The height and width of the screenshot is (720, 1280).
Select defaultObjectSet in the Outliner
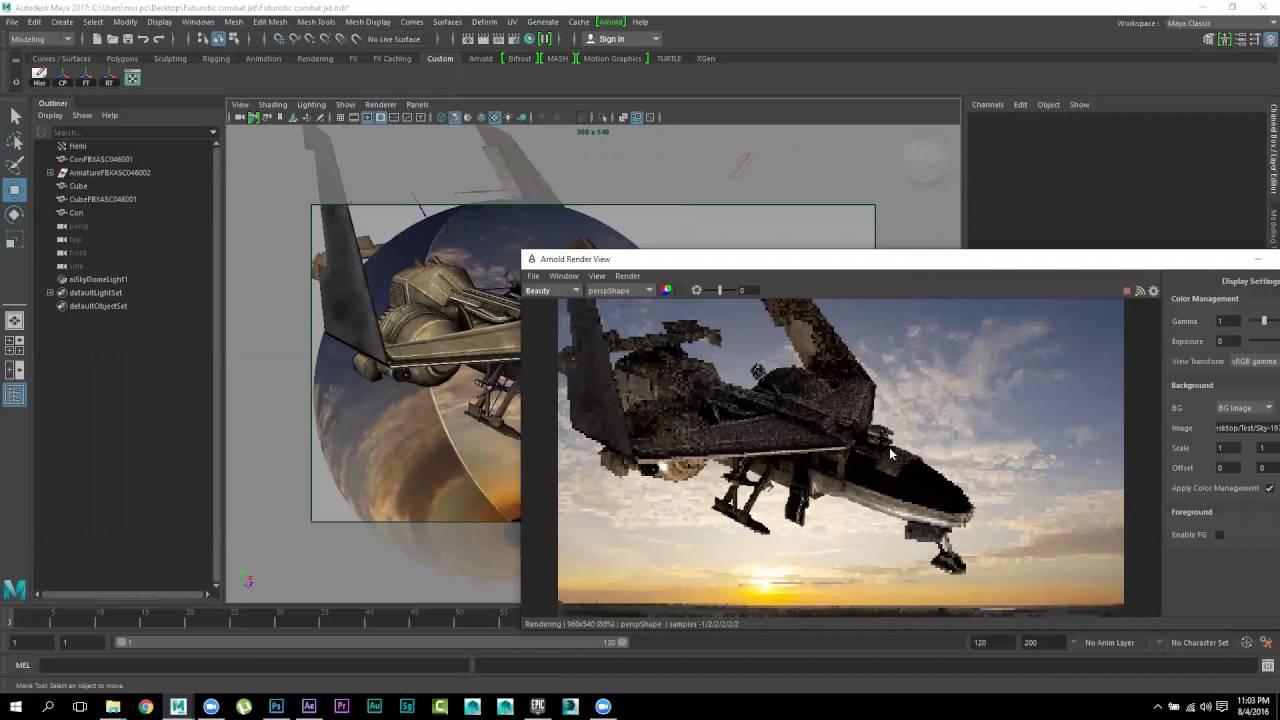coord(98,306)
